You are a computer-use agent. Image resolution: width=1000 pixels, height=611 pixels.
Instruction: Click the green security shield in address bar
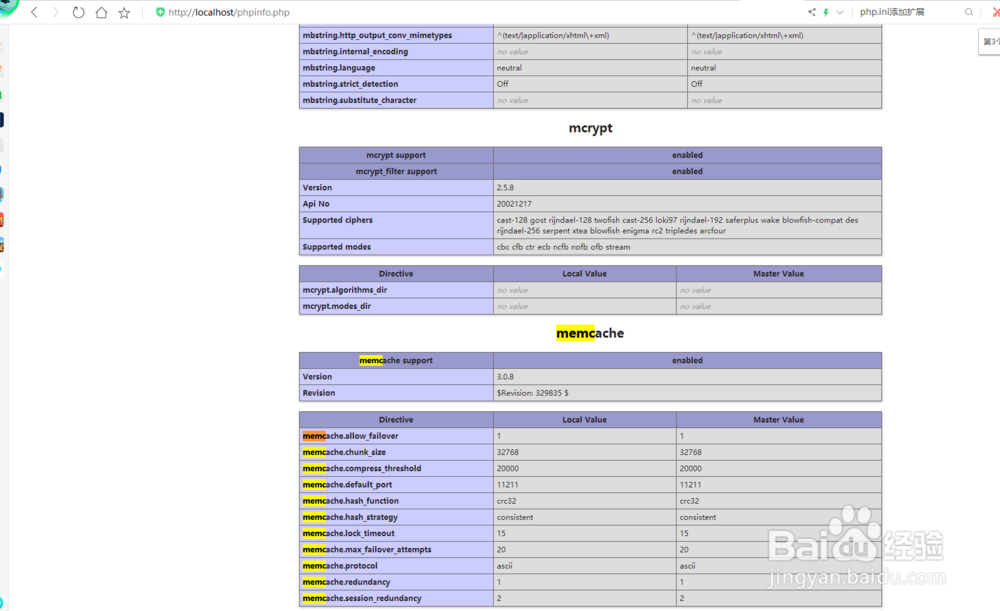(x=160, y=12)
